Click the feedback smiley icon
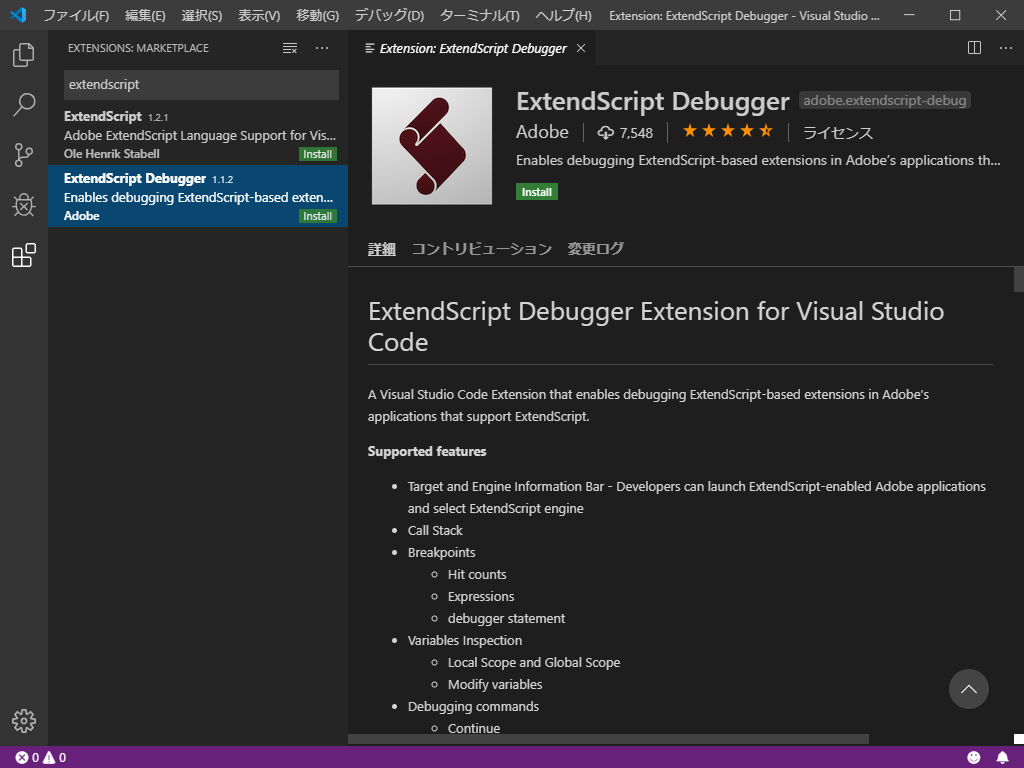This screenshot has height=768, width=1024. 974,757
